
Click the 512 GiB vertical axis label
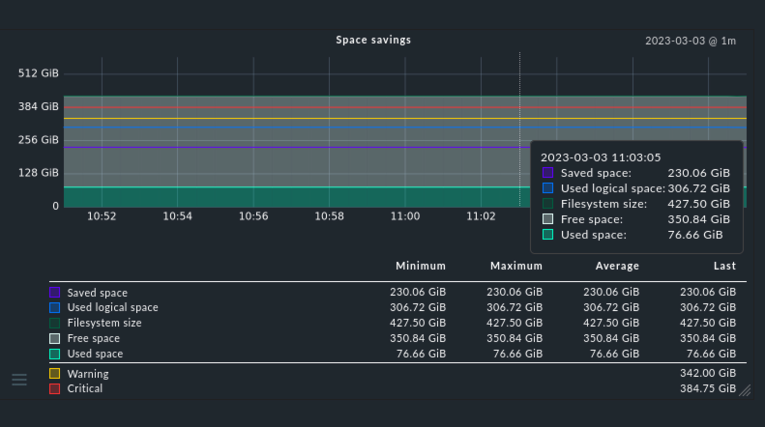pos(38,73)
